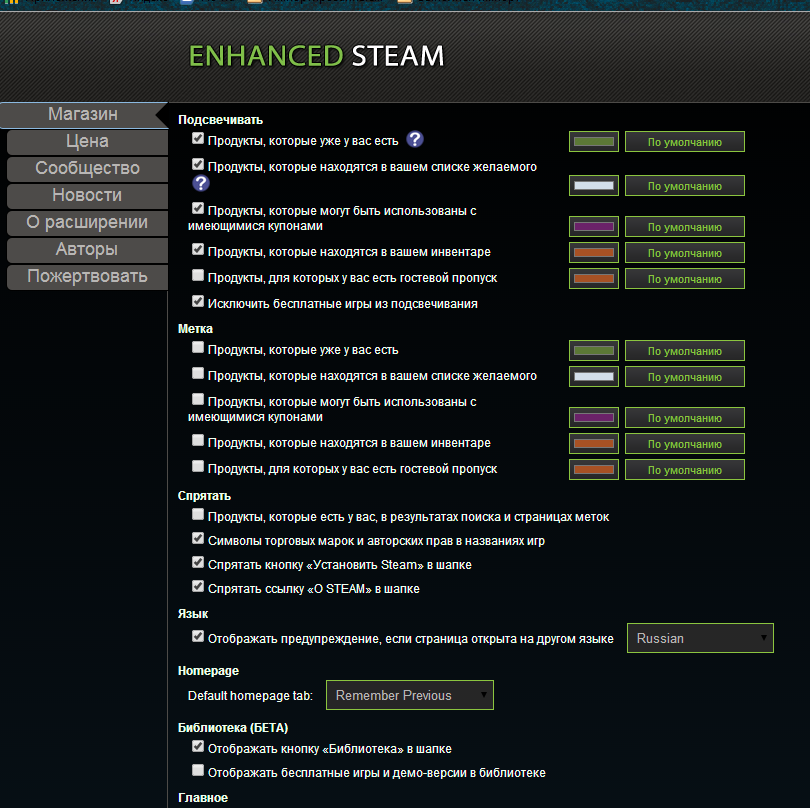The height and width of the screenshot is (808, 810).
Task: Pick the orange highlight color for inventory products
Action: point(594,253)
